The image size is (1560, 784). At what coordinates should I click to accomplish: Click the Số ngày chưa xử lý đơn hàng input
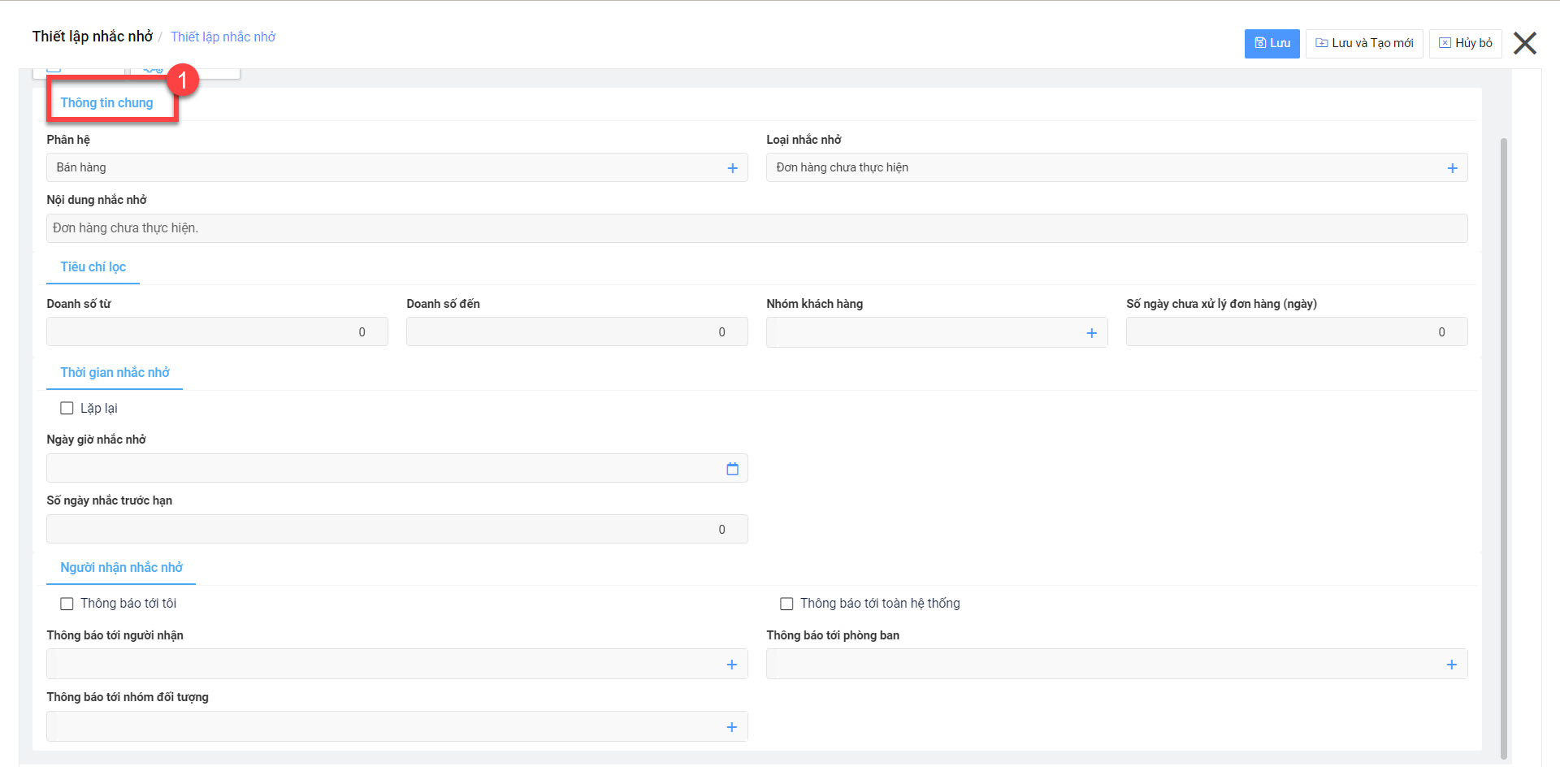pyautogui.click(x=1297, y=331)
